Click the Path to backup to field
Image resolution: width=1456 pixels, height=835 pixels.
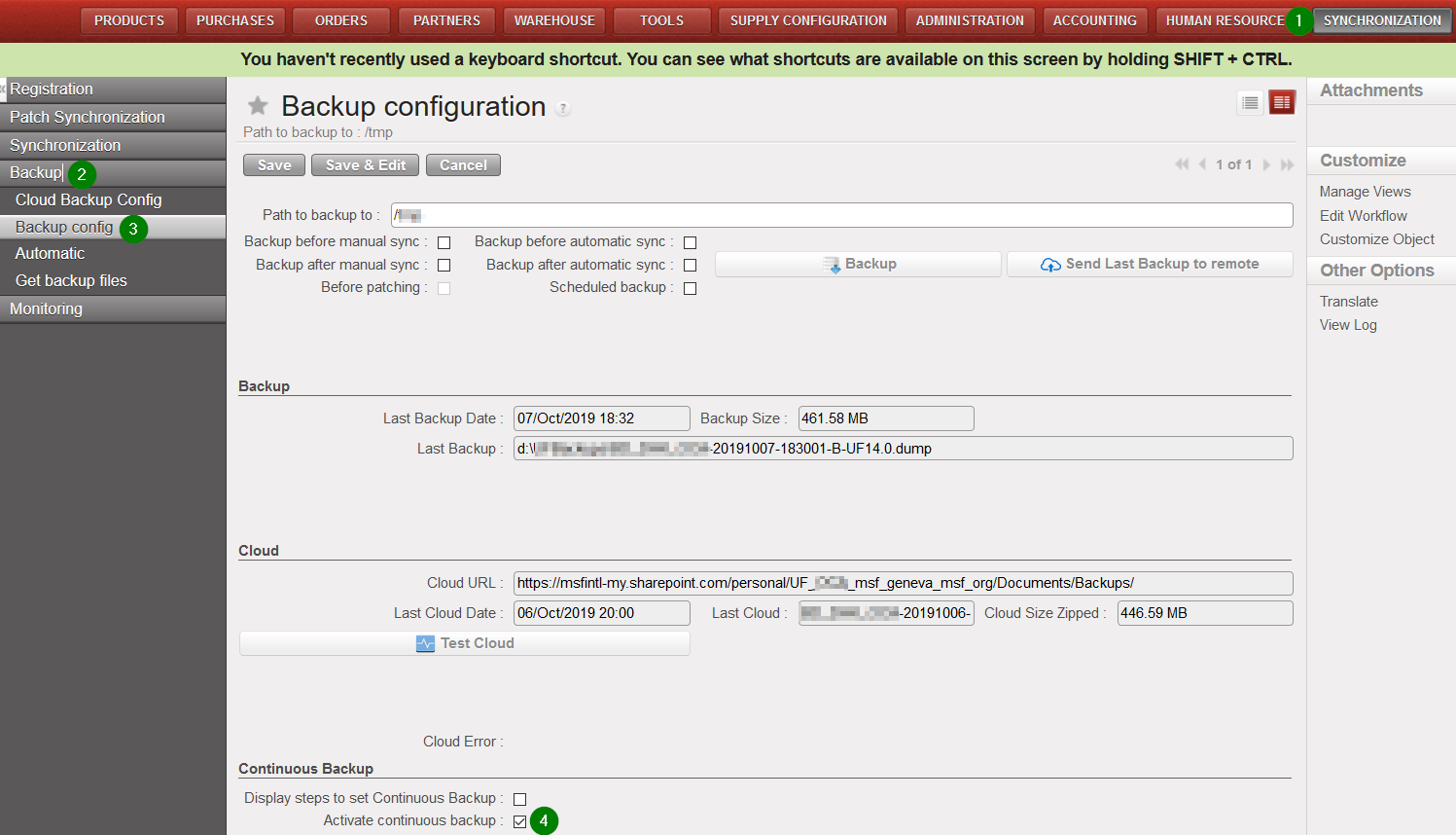click(x=841, y=215)
